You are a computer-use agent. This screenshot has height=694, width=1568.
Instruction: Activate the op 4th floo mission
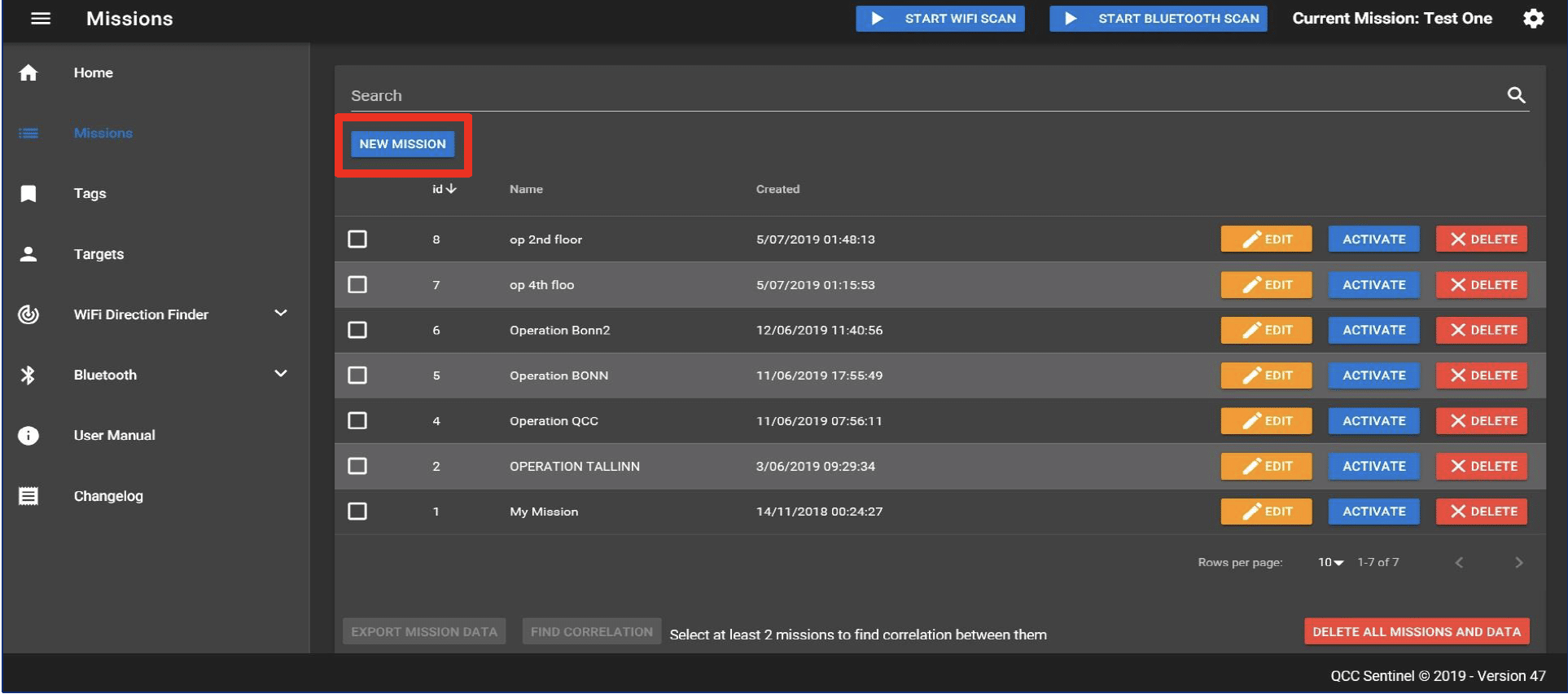1374,284
